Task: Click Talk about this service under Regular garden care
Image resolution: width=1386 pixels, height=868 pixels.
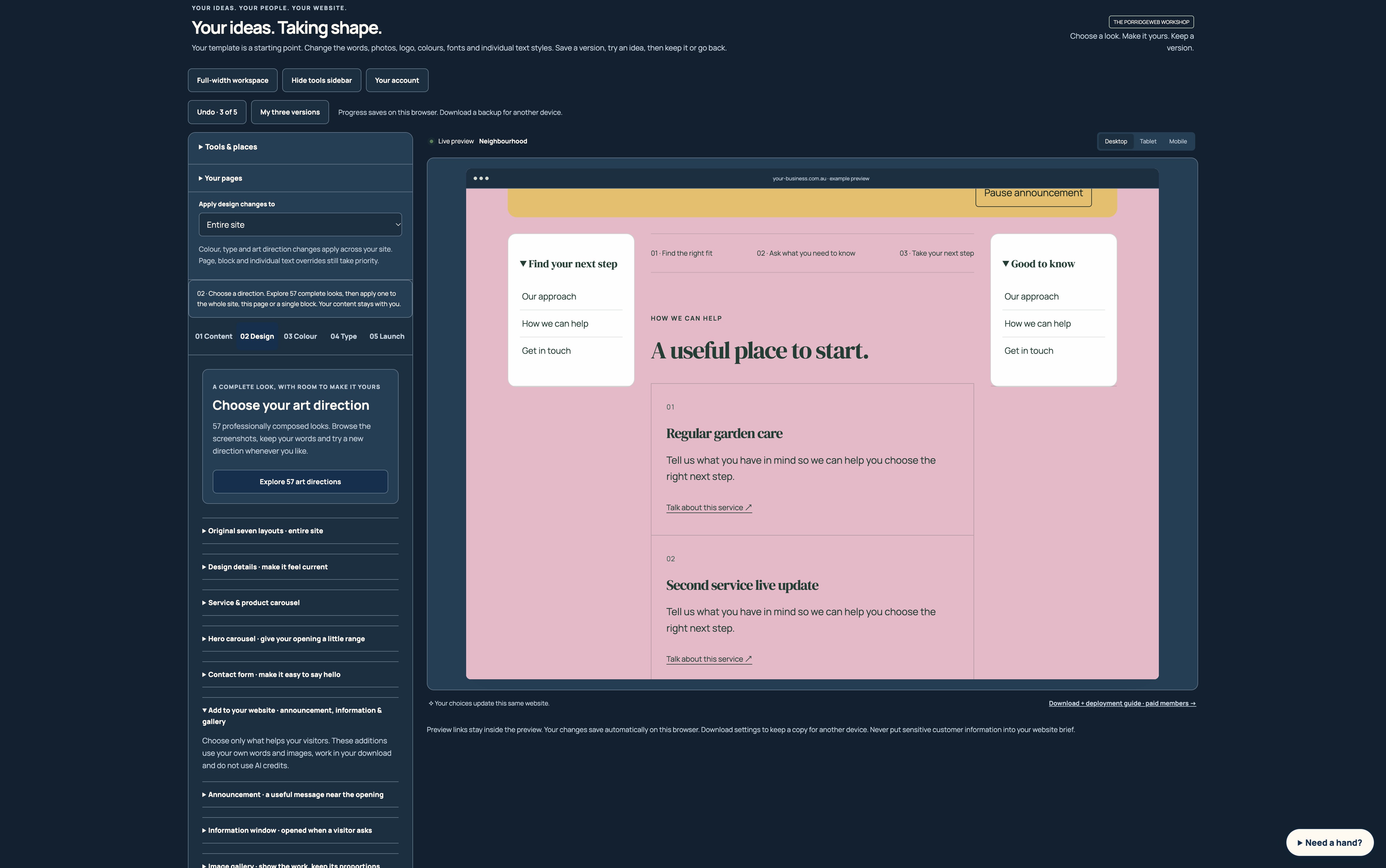Action: tap(709, 508)
